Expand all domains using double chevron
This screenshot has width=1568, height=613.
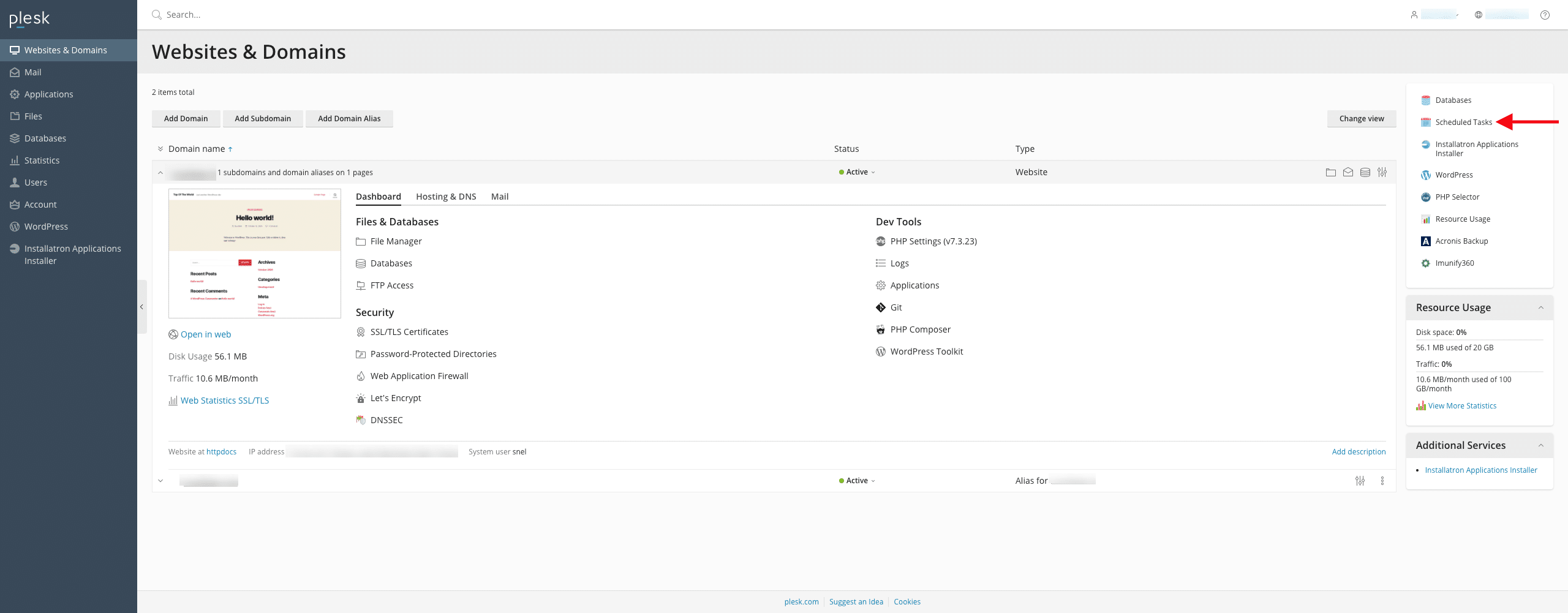[160, 149]
